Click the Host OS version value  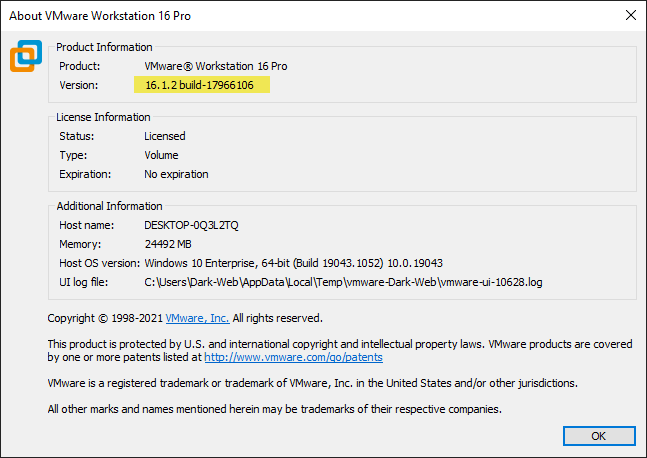coord(293,263)
